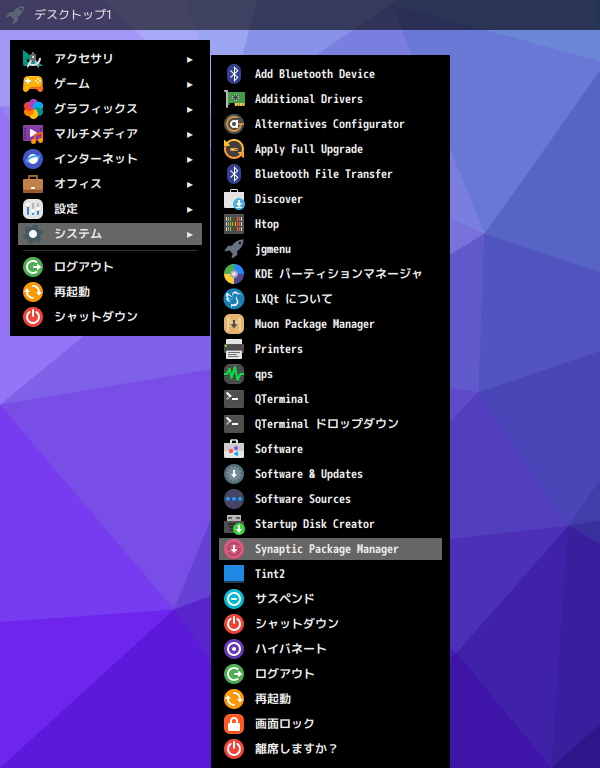Expand the 設定 submenu arrow
This screenshot has width=600, height=768.
click(x=190, y=210)
